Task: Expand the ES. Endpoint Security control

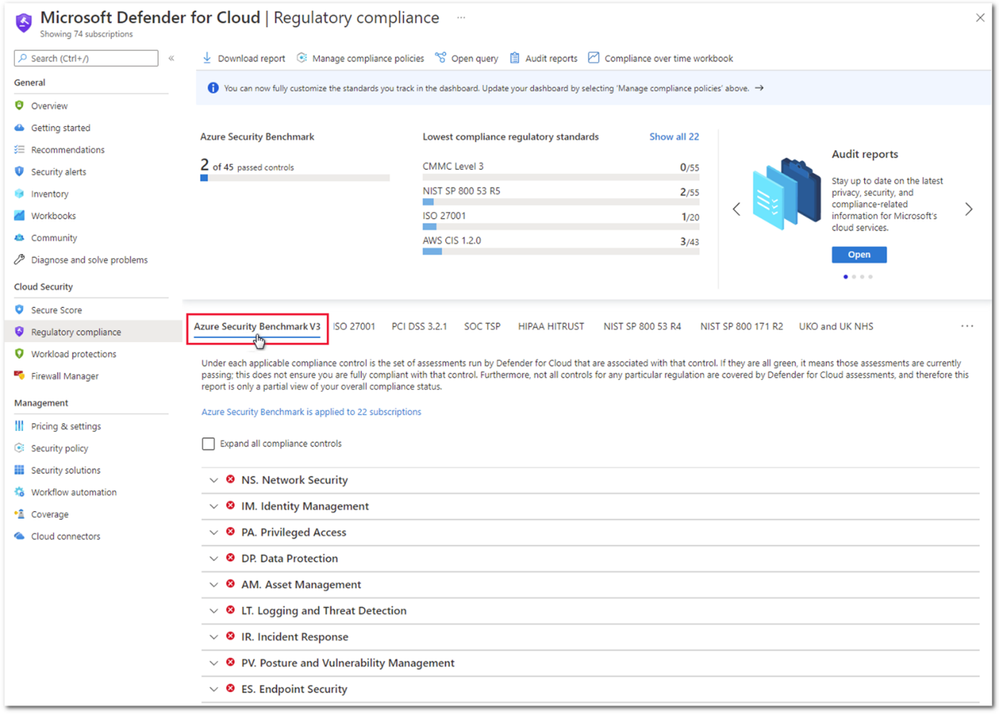Action: click(x=213, y=689)
